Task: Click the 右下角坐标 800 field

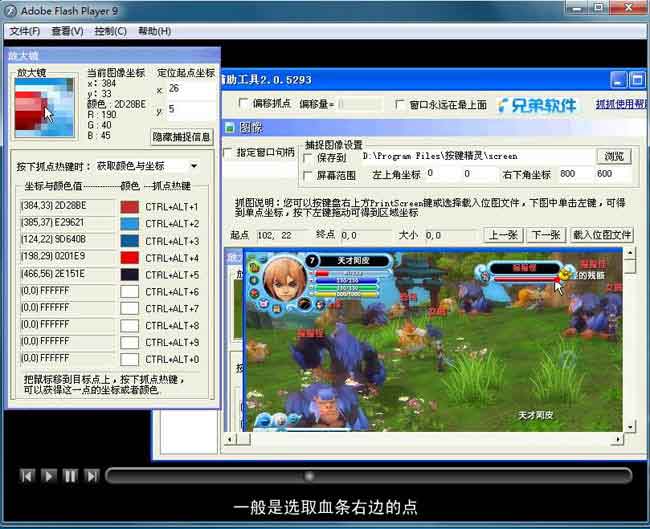Action: (x=575, y=174)
